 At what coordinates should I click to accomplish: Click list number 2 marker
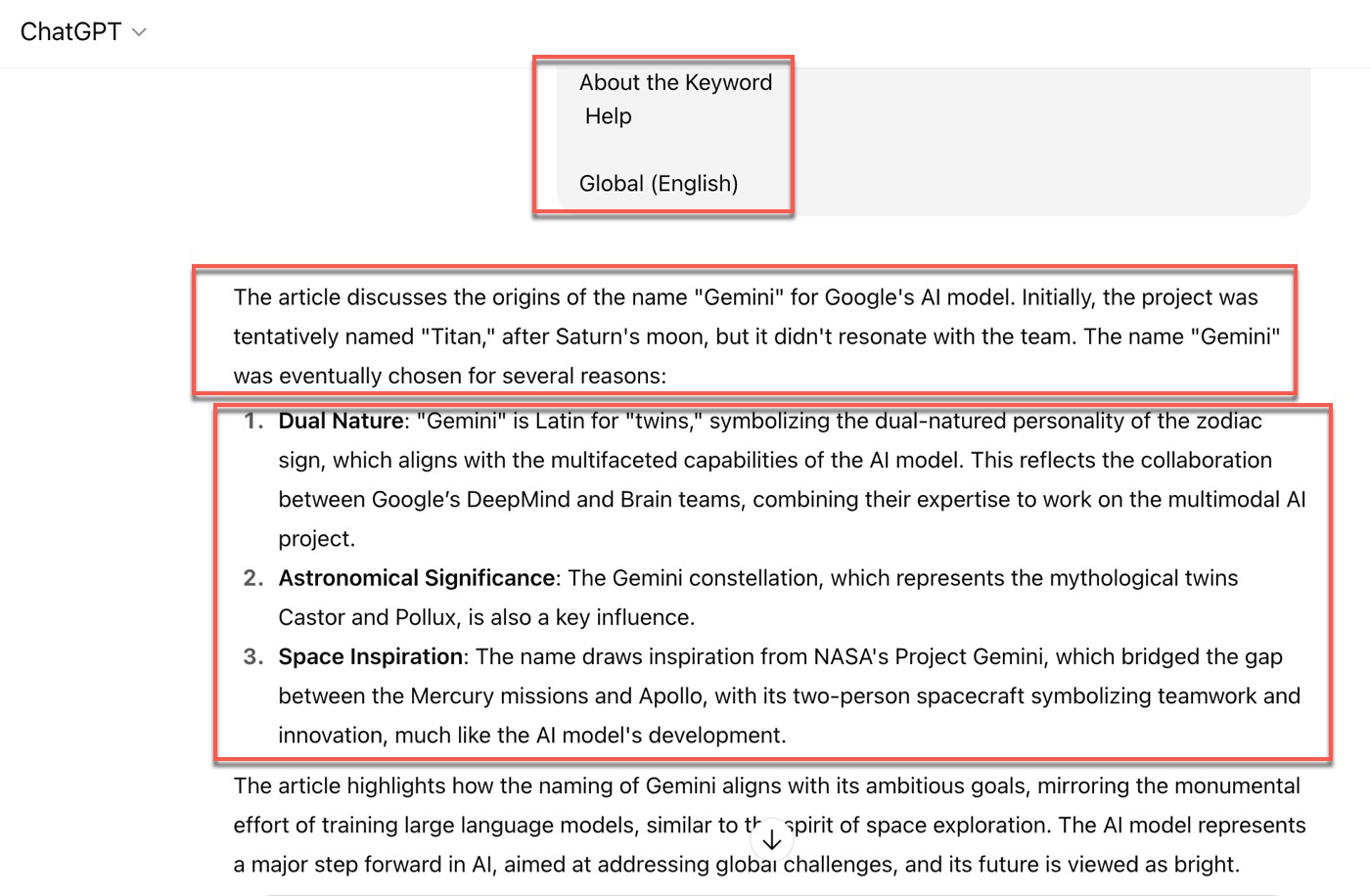(x=253, y=578)
